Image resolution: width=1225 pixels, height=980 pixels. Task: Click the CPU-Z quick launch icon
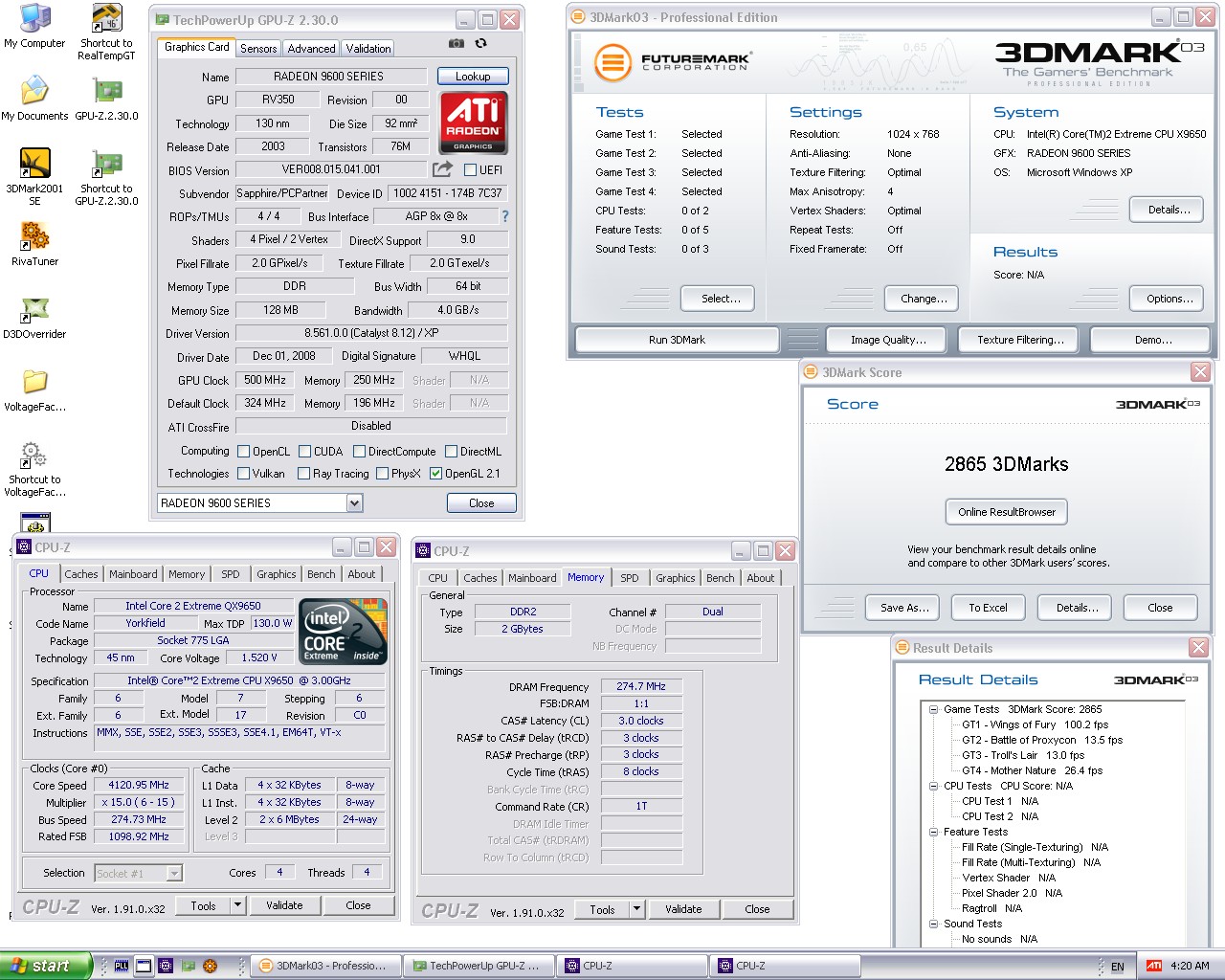[x=166, y=966]
